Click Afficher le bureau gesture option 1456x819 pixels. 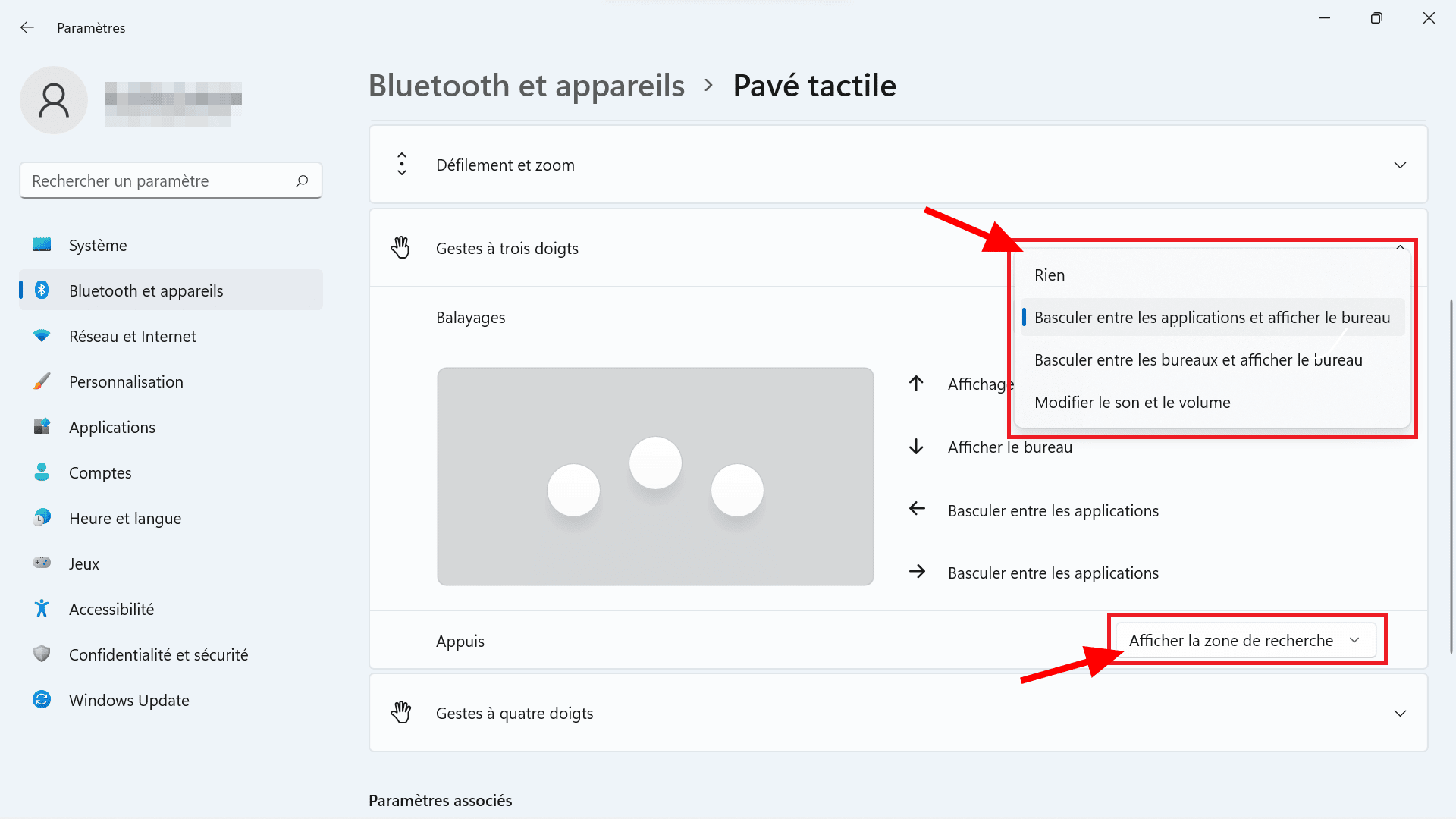pos(1010,447)
